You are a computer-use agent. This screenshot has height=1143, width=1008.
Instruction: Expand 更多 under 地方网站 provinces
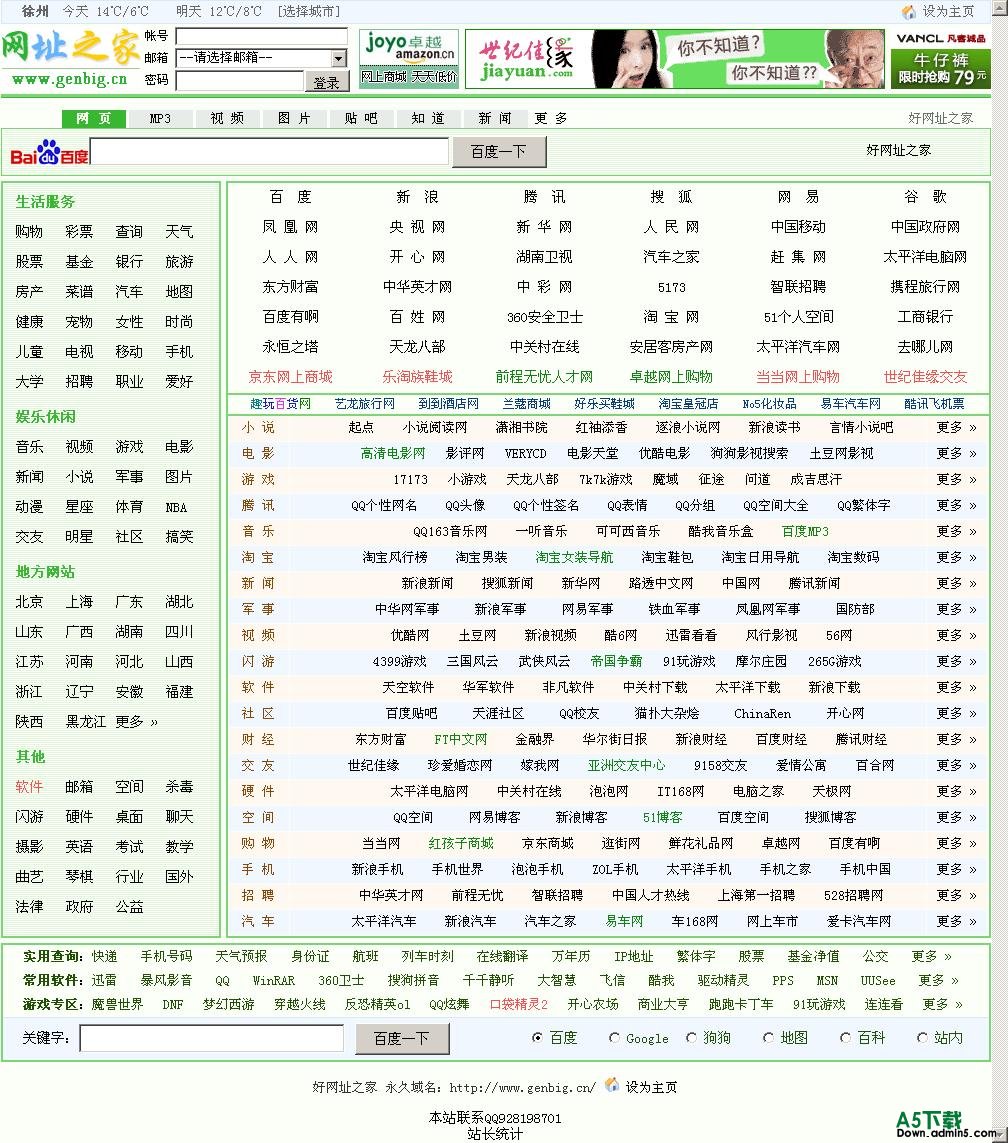click(136, 721)
